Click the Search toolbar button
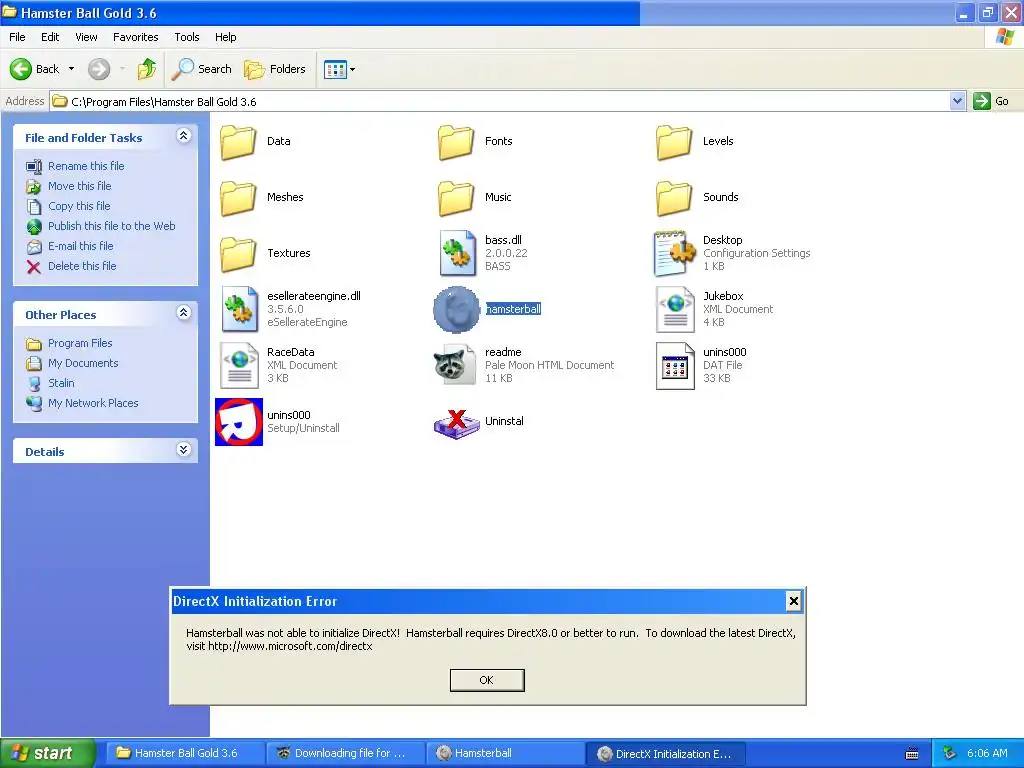This screenshot has height=768, width=1024. click(201, 69)
